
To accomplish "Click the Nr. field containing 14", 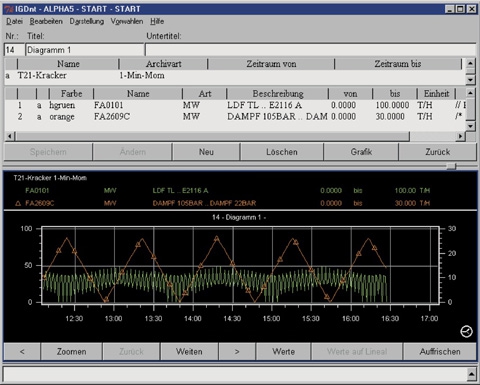I will tap(14, 50).
